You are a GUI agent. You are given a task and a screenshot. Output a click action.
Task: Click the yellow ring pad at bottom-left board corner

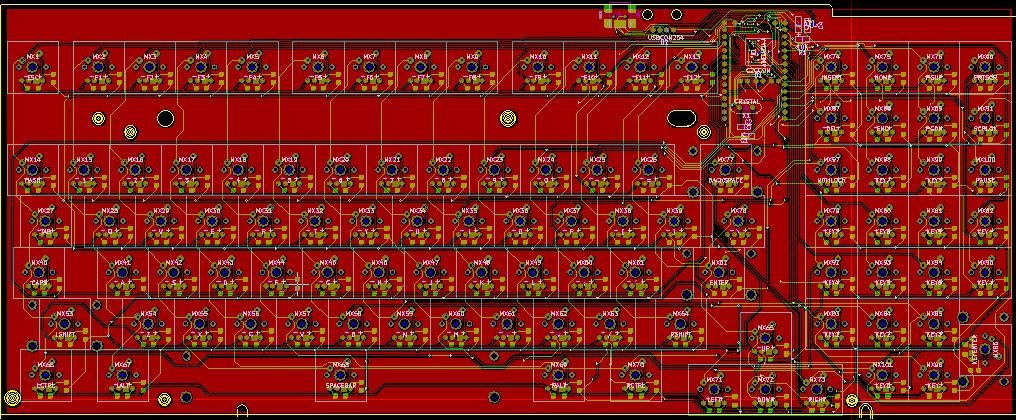tap(12, 398)
